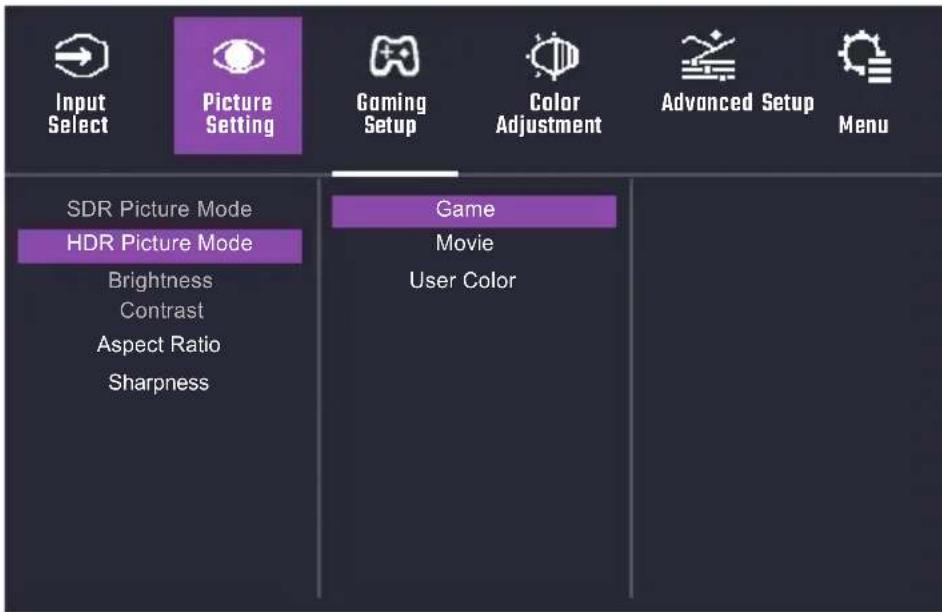942x612 pixels.
Task: Choose the Game picture mode
Action: [474, 211]
